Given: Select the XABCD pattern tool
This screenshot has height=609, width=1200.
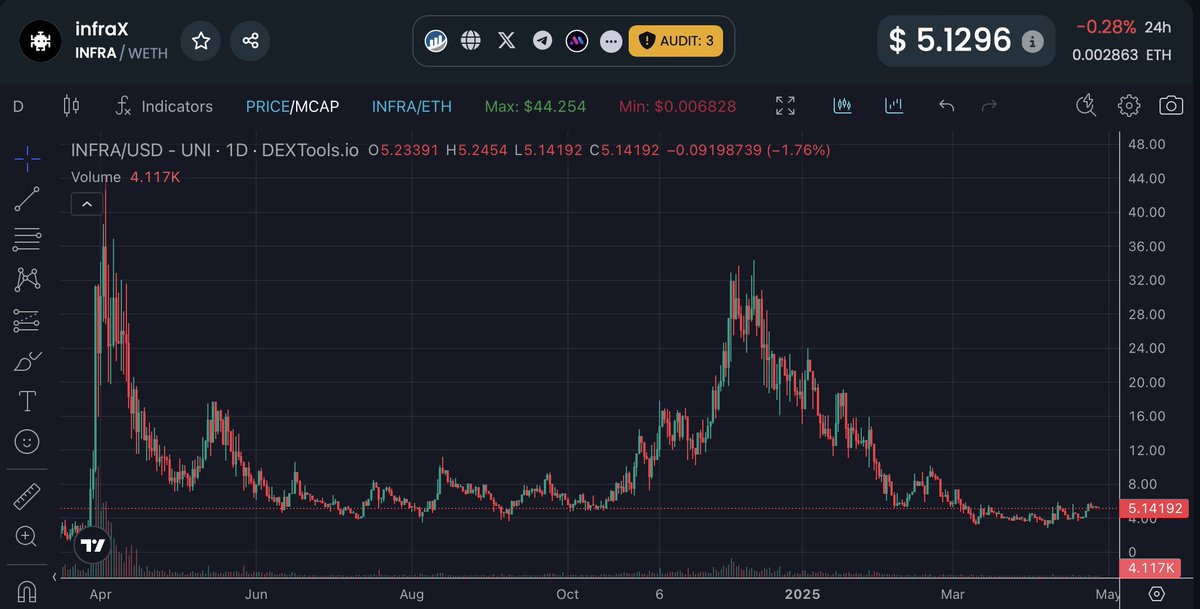Looking at the screenshot, I should tap(27, 280).
